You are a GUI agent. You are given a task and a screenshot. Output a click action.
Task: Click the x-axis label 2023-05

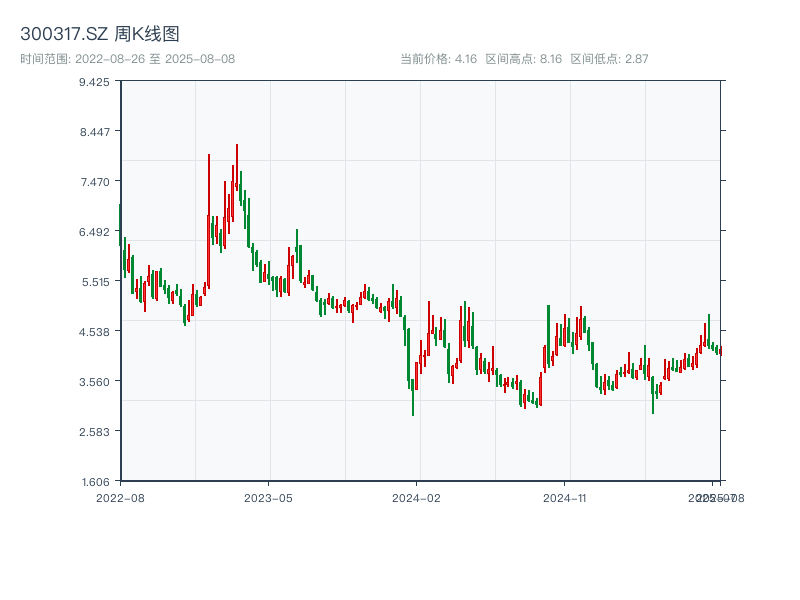[x=268, y=498]
